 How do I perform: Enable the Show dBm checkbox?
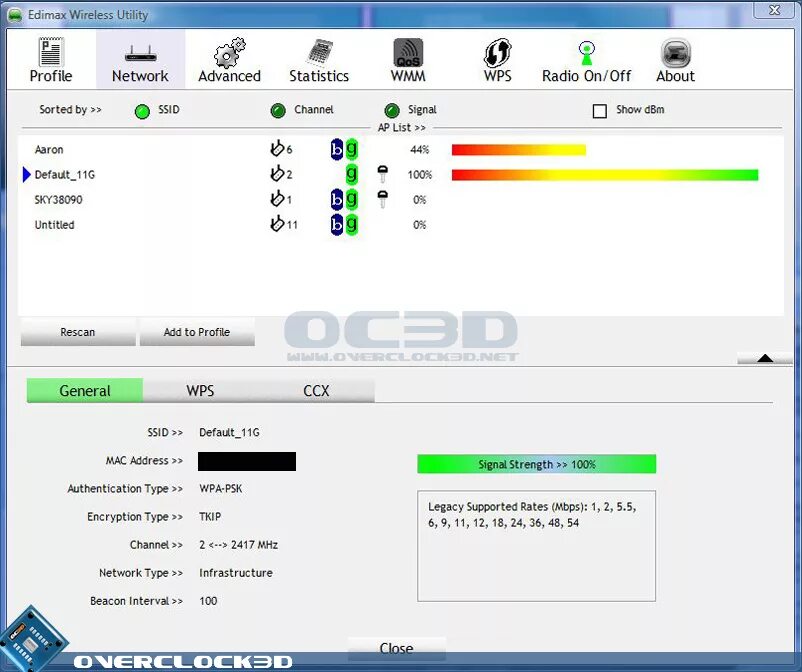pyautogui.click(x=599, y=111)
